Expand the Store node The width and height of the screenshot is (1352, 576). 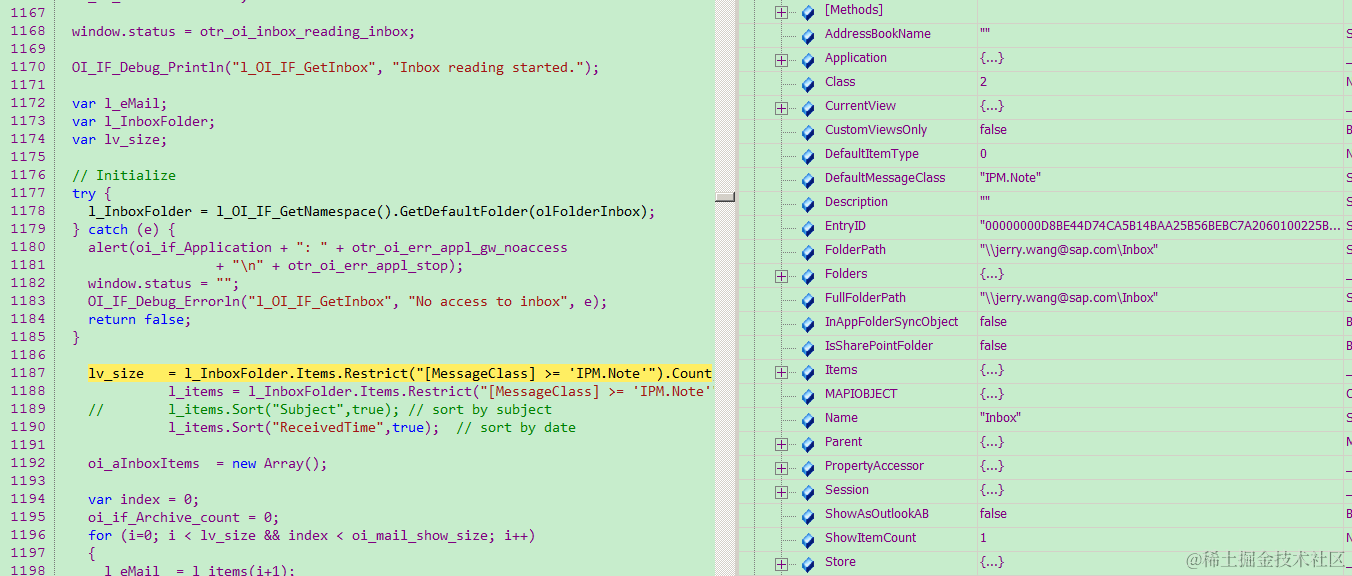[781, 564]
